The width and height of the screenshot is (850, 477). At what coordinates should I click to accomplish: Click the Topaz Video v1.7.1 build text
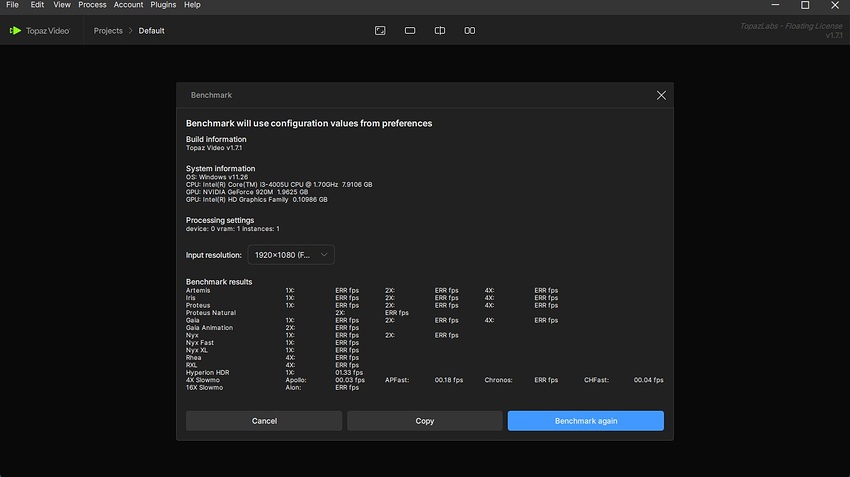(214, 148)
